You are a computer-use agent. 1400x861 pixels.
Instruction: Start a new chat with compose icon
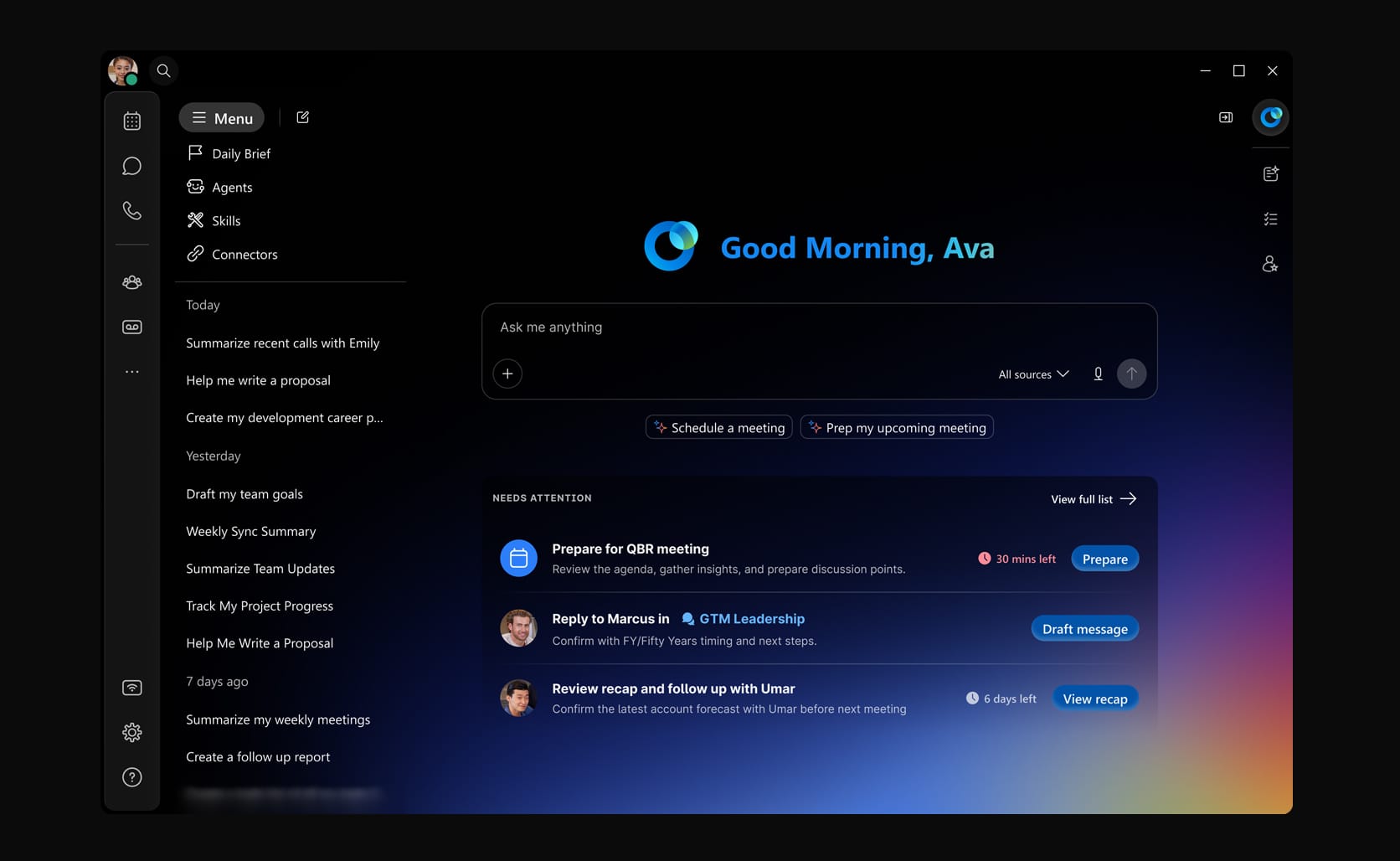tap(303, 117)
